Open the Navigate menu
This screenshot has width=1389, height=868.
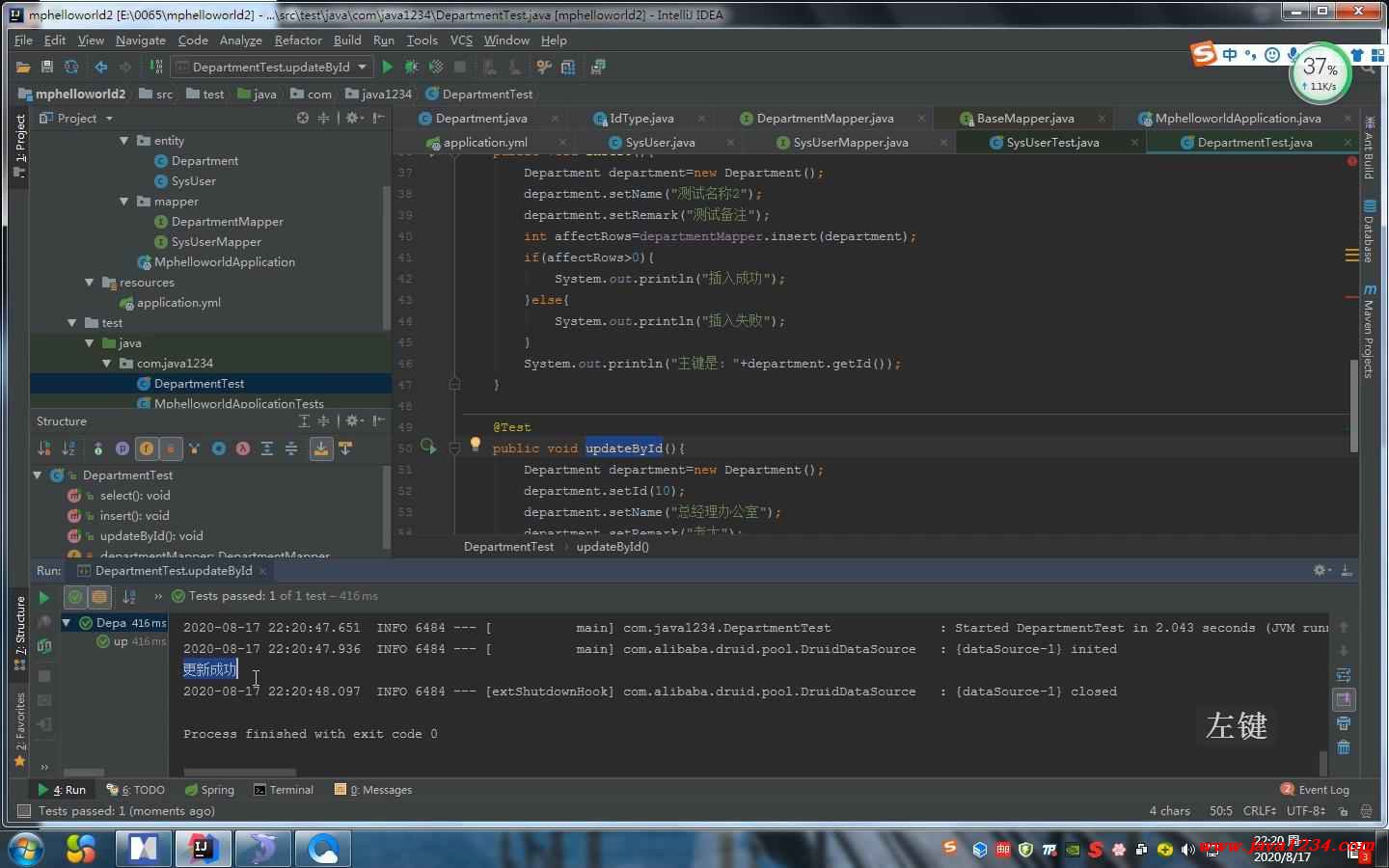click(141, 41)
